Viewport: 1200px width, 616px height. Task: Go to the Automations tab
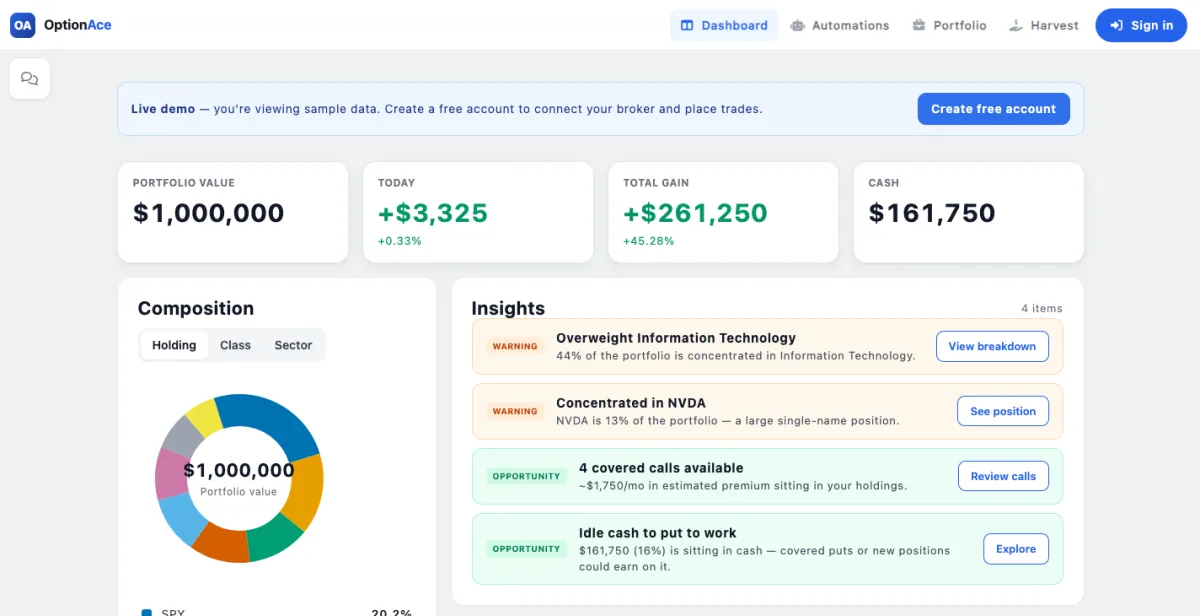point(839,25)
